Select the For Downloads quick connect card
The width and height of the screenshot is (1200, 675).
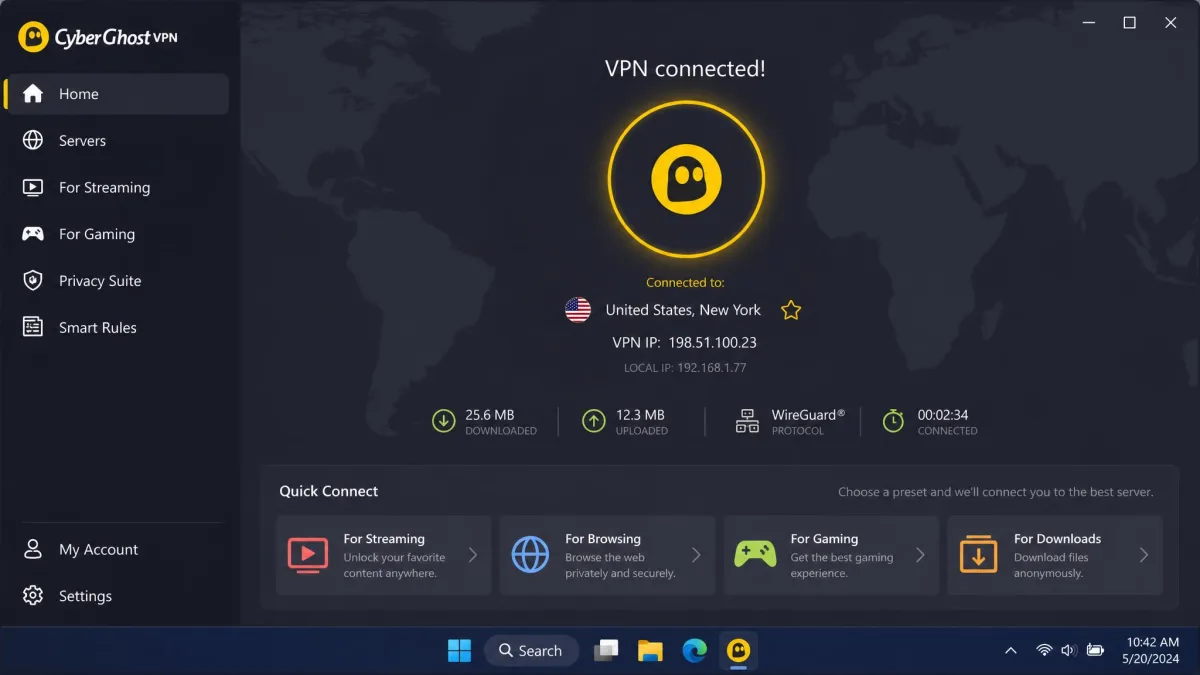click(x=1055, y=555)
